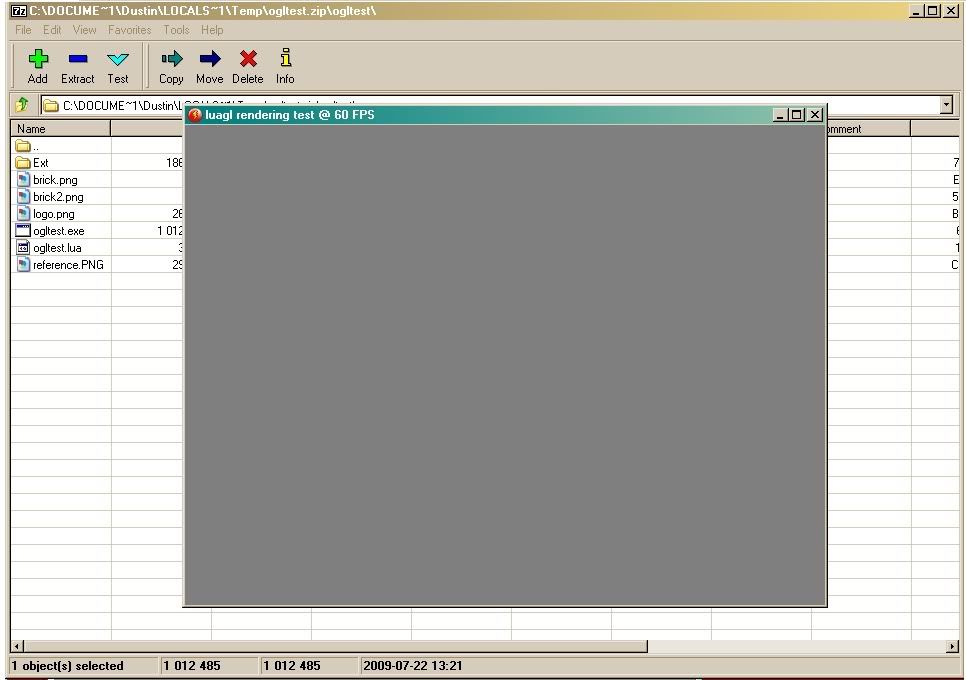Screen dimensions: 966x680
Task: Click the Move toolbar icon
Action: tap(209, 61)
